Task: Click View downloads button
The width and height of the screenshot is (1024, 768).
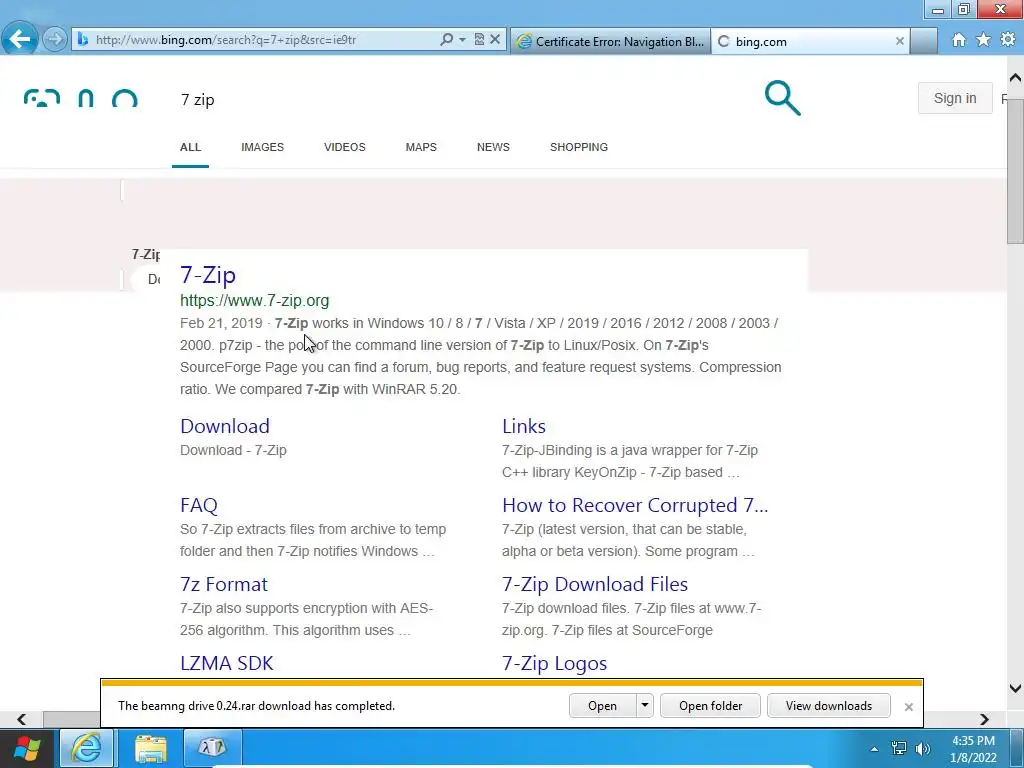Action: (x=829, y=706)
